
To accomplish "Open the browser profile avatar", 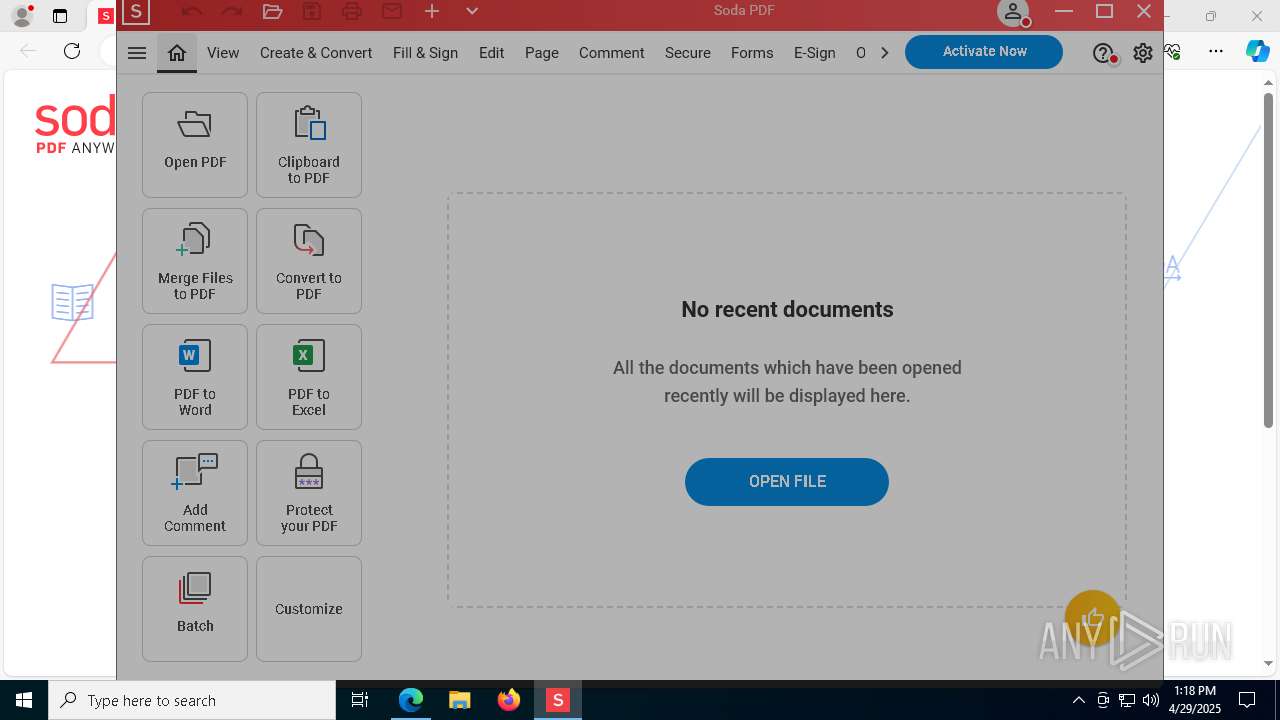I will (x=21, y=16).
